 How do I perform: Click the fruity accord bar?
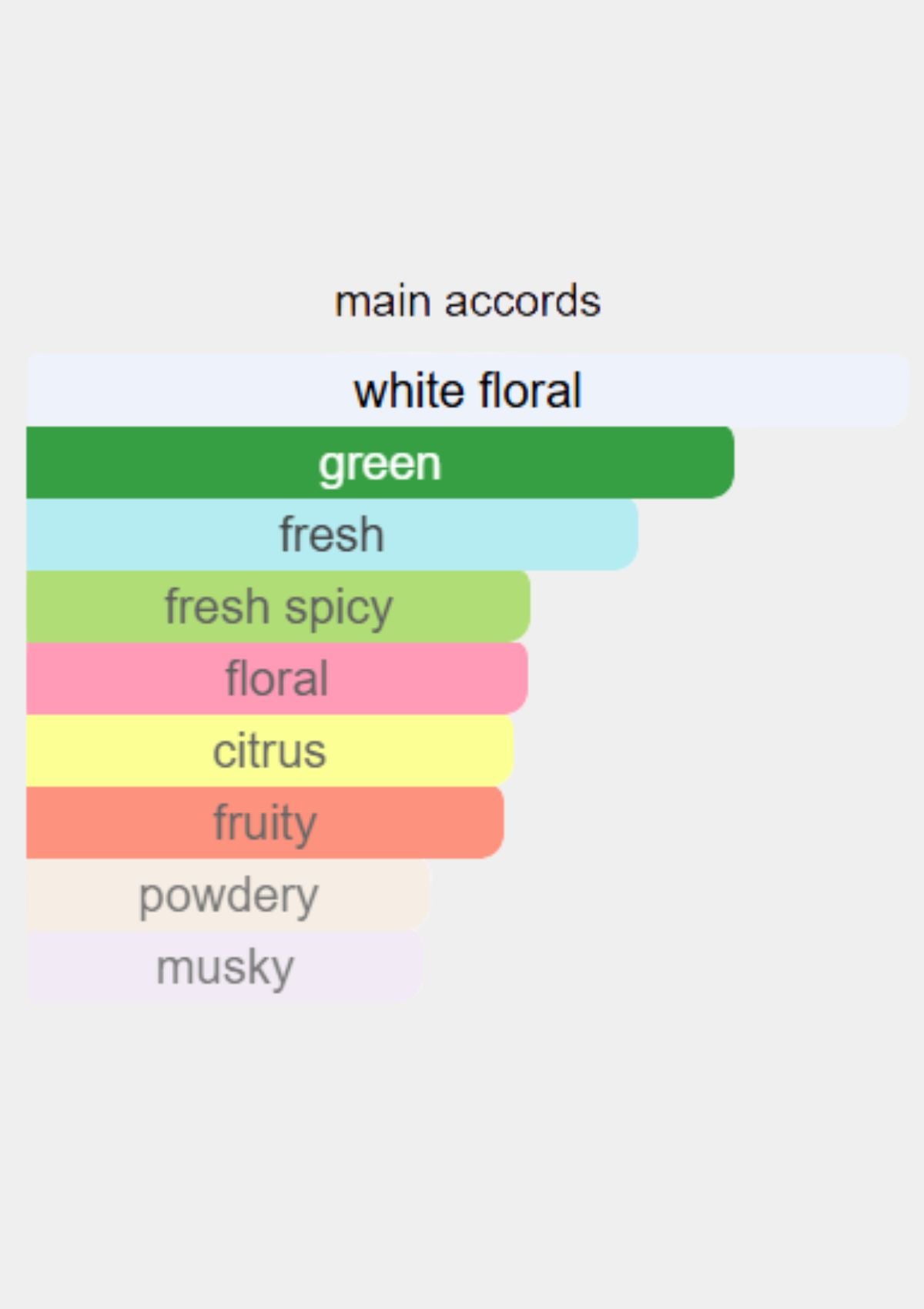(x=265, y=822)
